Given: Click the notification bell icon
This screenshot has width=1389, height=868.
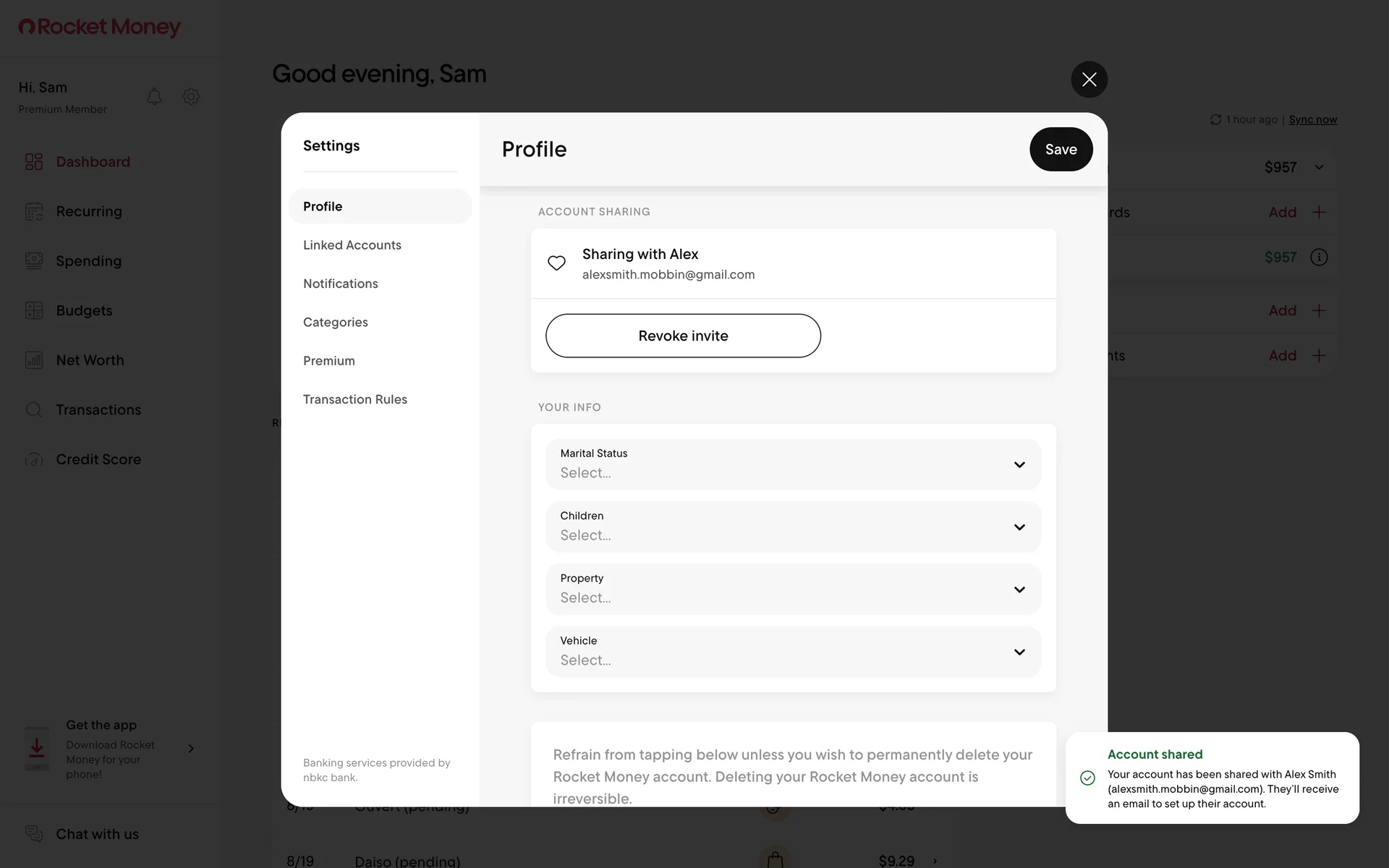Looking at the screenshot, I should 154,96.
